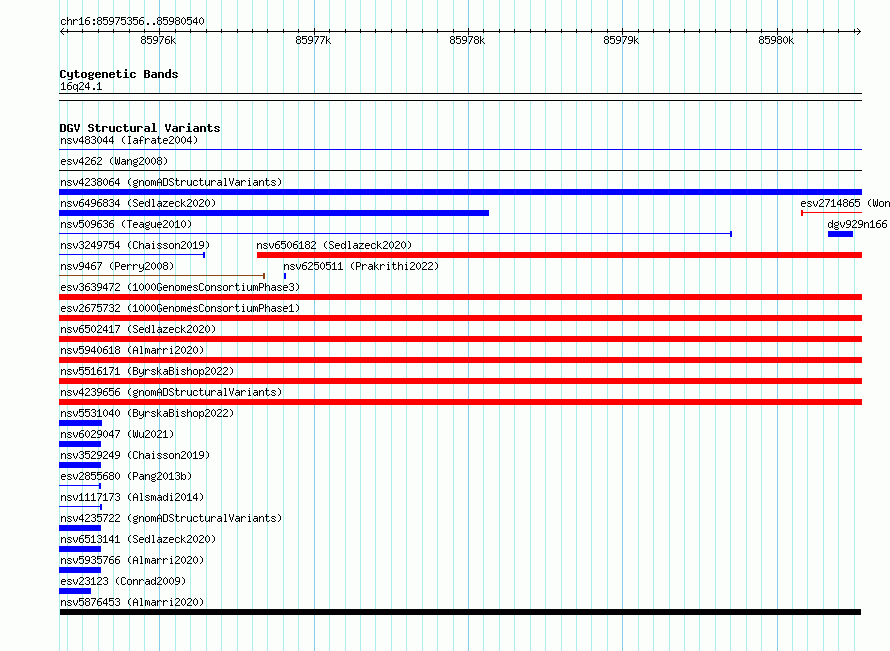Open the DGV Structural Variants track title

pyautogui.click(x=140, y=128)
